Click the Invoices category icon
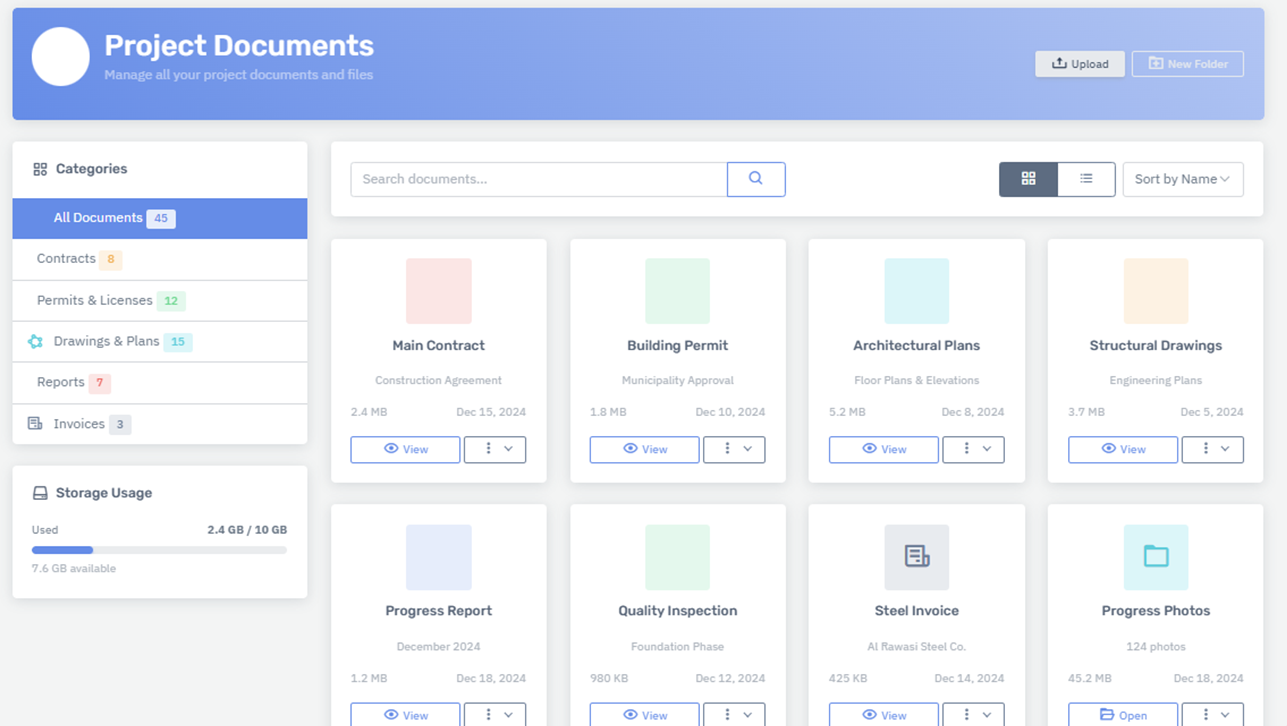The image size is (1287, 726). click(x=35, y=424)
